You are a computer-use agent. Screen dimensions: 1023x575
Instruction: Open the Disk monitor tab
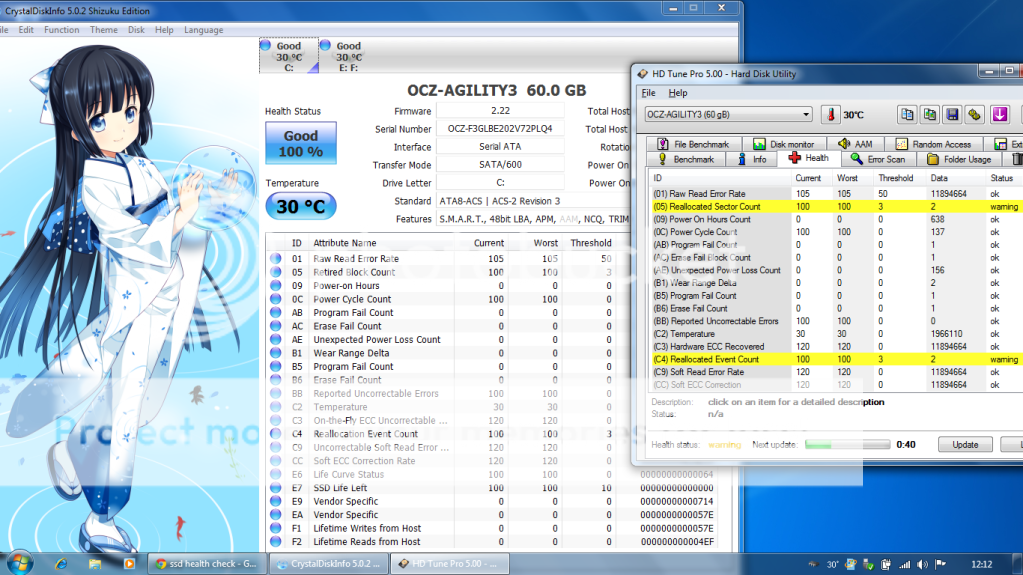coord(785,144)
